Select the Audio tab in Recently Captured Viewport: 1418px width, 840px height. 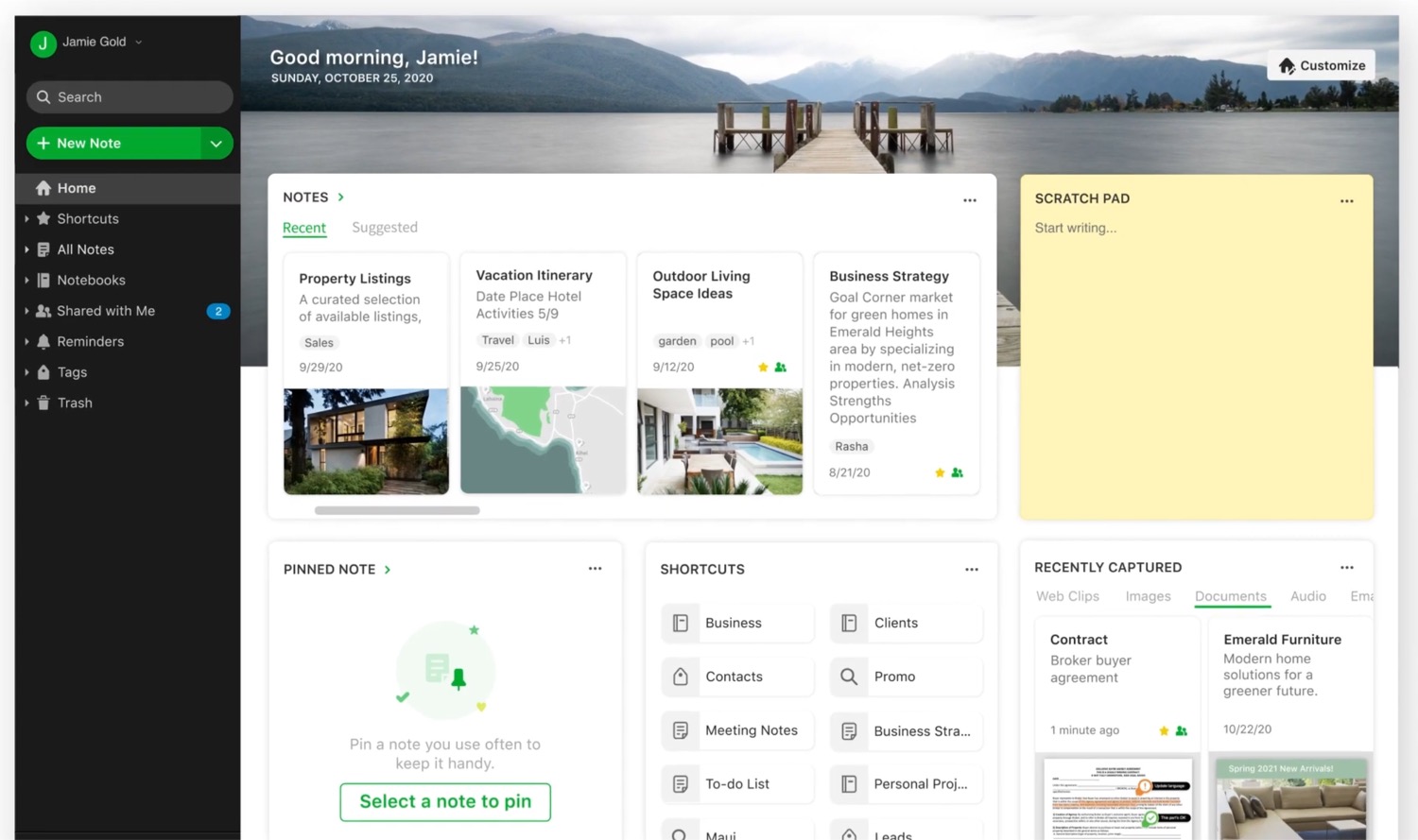click(1307, 596)
